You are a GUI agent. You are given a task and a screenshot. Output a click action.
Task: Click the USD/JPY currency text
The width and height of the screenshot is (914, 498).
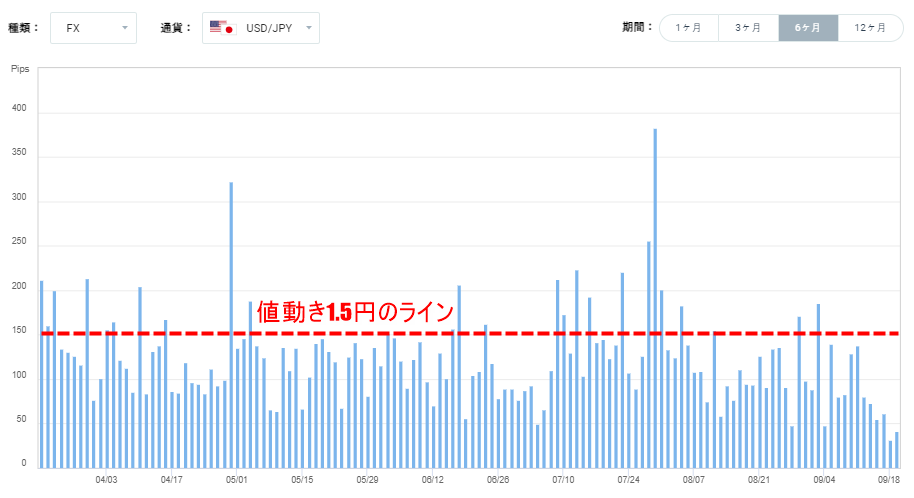(268, 28)
